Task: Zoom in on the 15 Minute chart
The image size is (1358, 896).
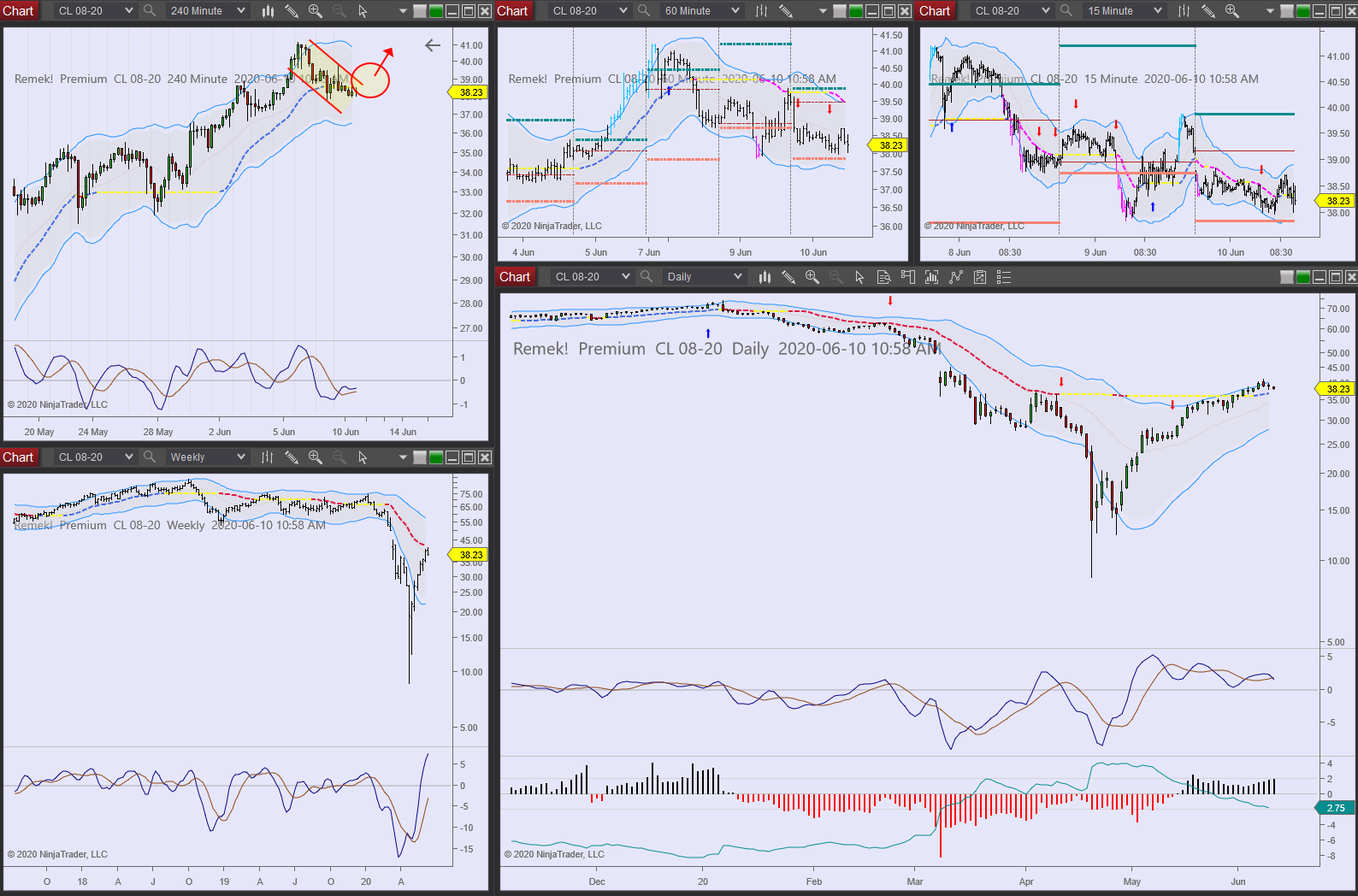Action: pyautogui.click(x=1232, y=11)
